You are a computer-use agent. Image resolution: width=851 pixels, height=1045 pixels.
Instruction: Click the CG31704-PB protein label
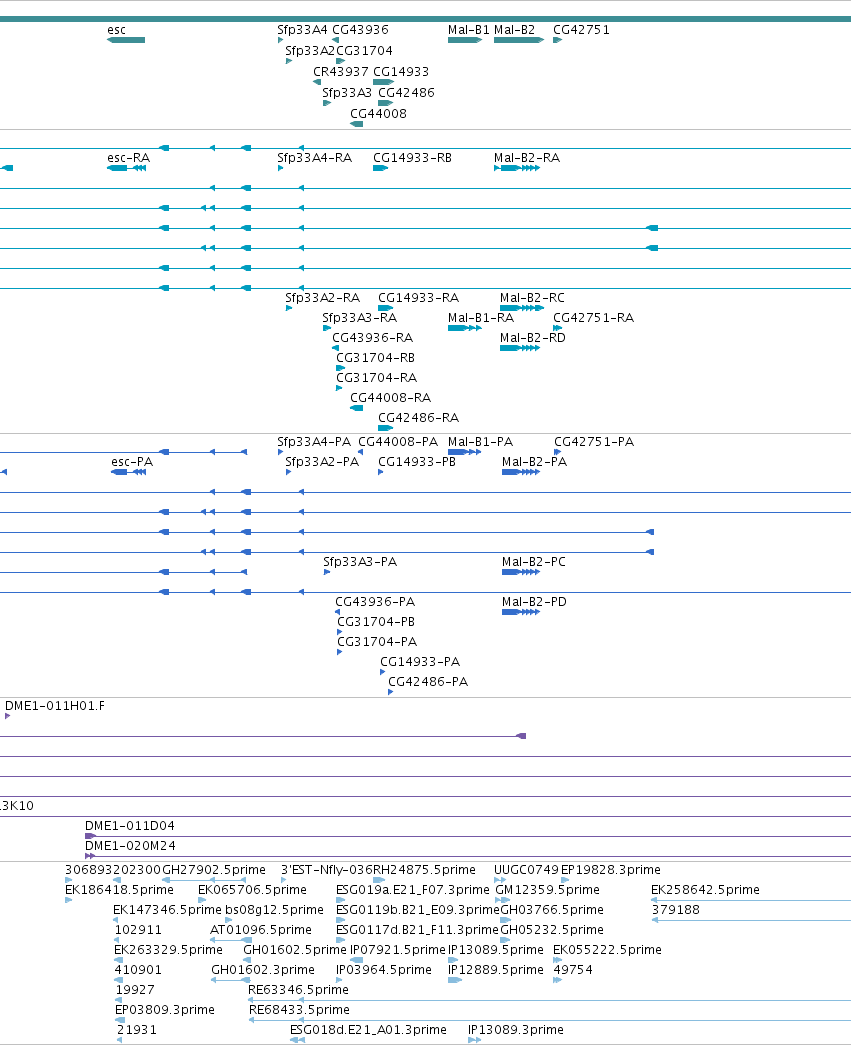376,621
